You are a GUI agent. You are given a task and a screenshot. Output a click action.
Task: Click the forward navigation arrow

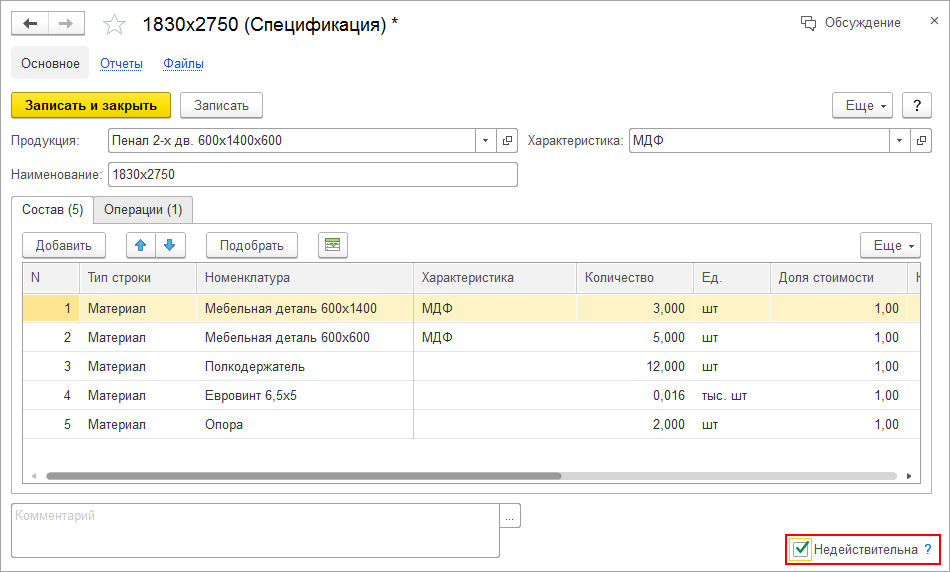pos(66,24)
